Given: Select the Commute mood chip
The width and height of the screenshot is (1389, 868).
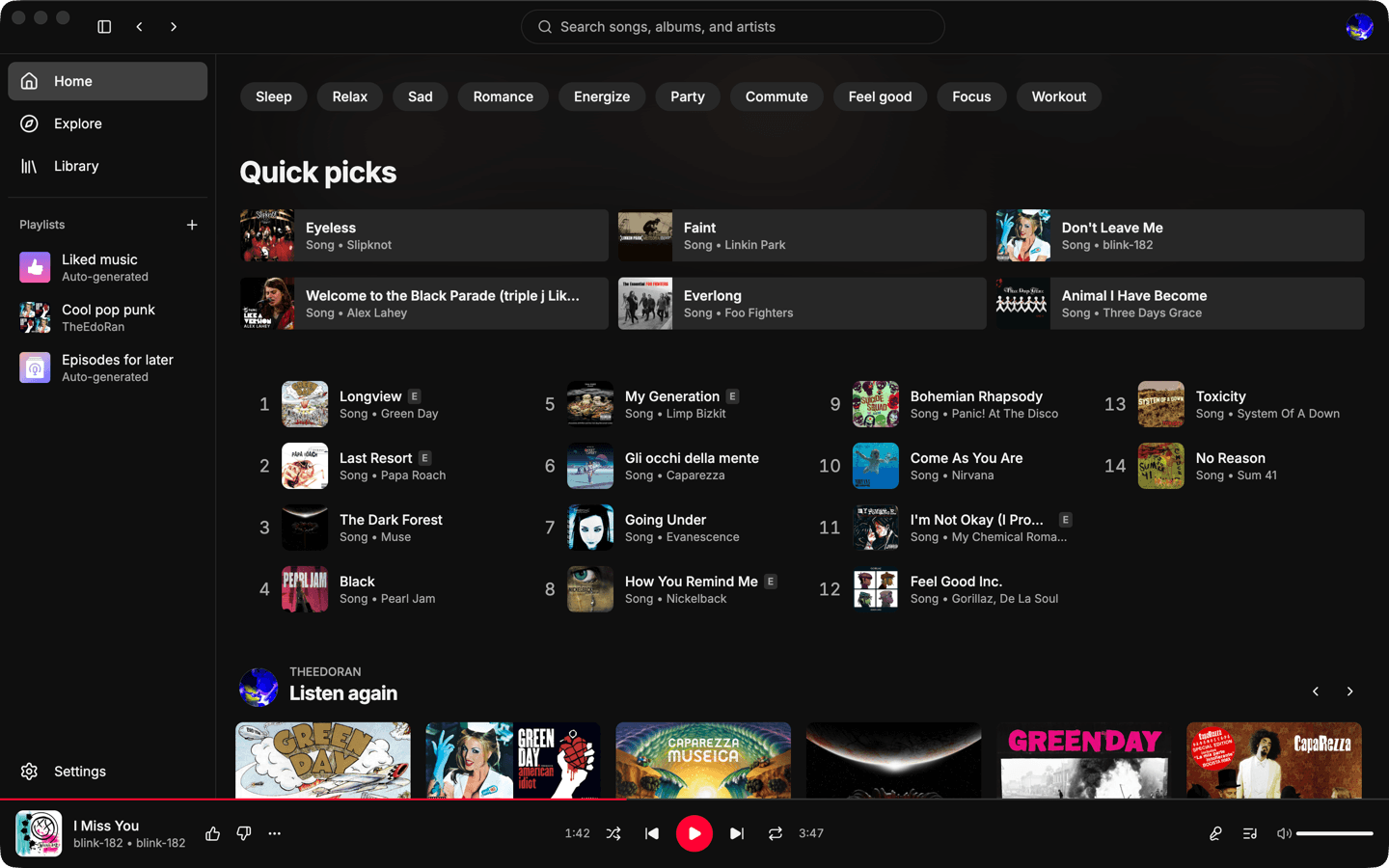Looking at the screenshot, I should click(776, 96).
